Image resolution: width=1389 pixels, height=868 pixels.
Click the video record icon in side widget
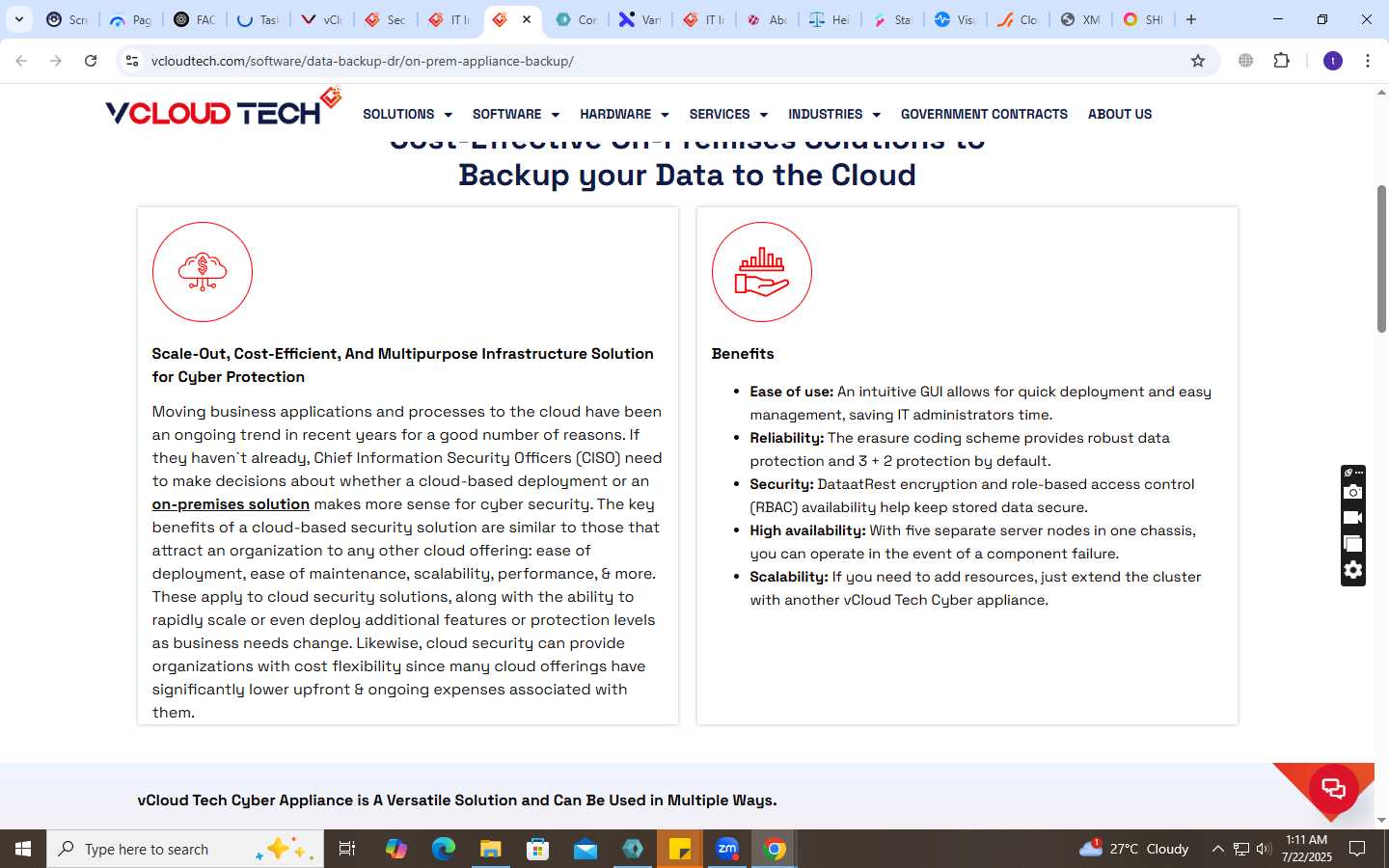pos(1353,518)
